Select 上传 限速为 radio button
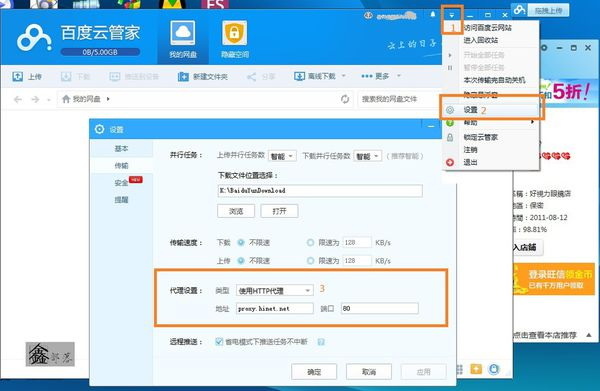 (310, 261)
